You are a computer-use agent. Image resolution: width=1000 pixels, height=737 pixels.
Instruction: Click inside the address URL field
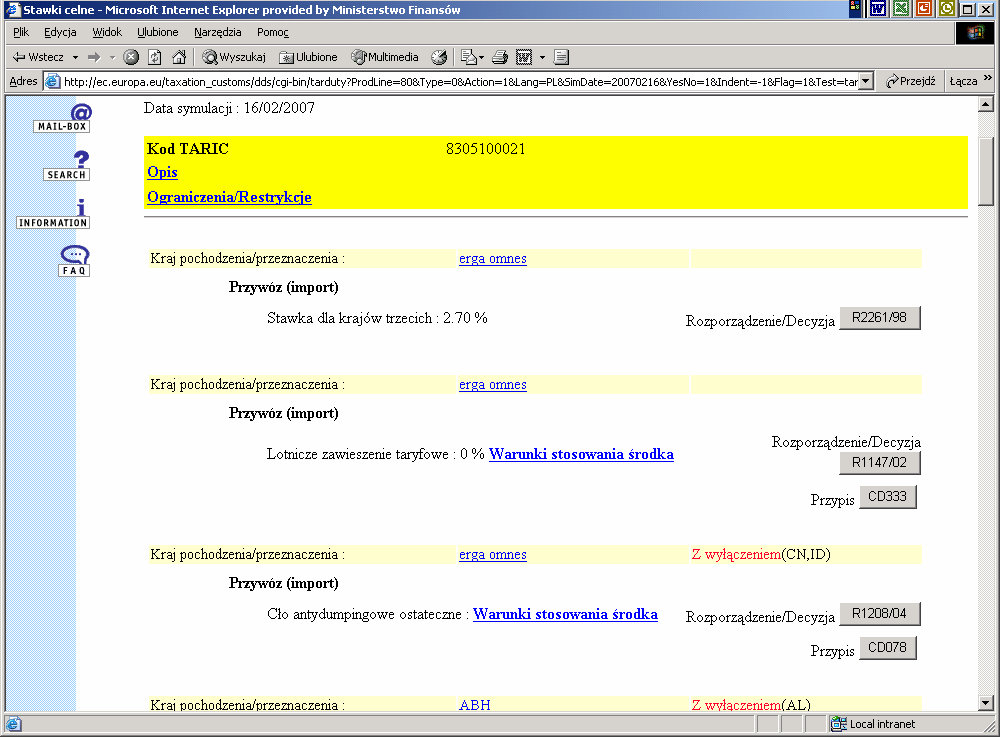point(460,82)
